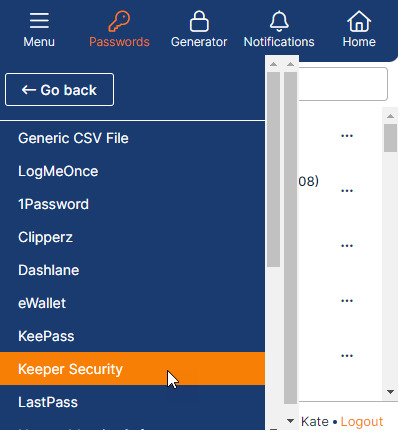This screenshot has width=398, height=438.
Task: Open the hamburger Menu icon
Action: pyautogui.click(x=39, y=21)
